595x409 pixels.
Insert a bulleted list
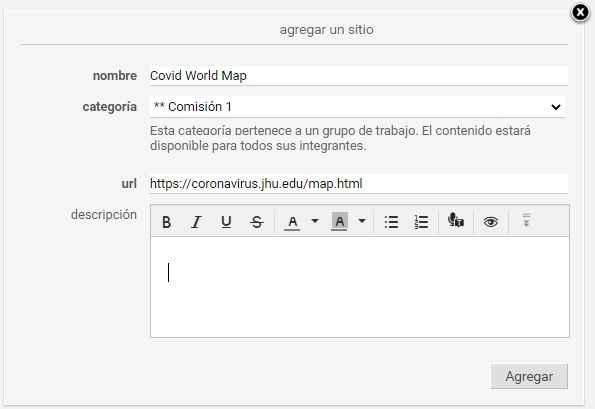391,222
